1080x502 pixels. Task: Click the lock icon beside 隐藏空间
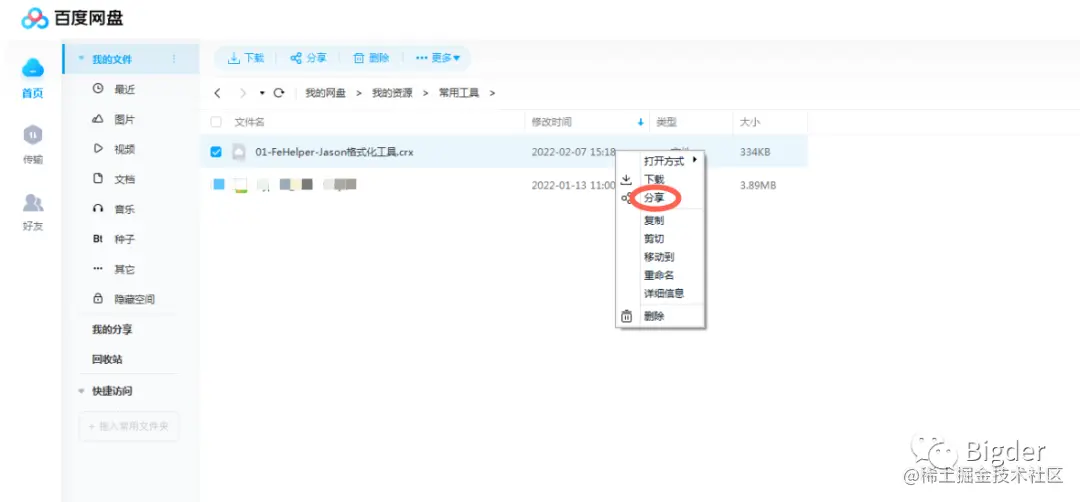tap(98, 299)
